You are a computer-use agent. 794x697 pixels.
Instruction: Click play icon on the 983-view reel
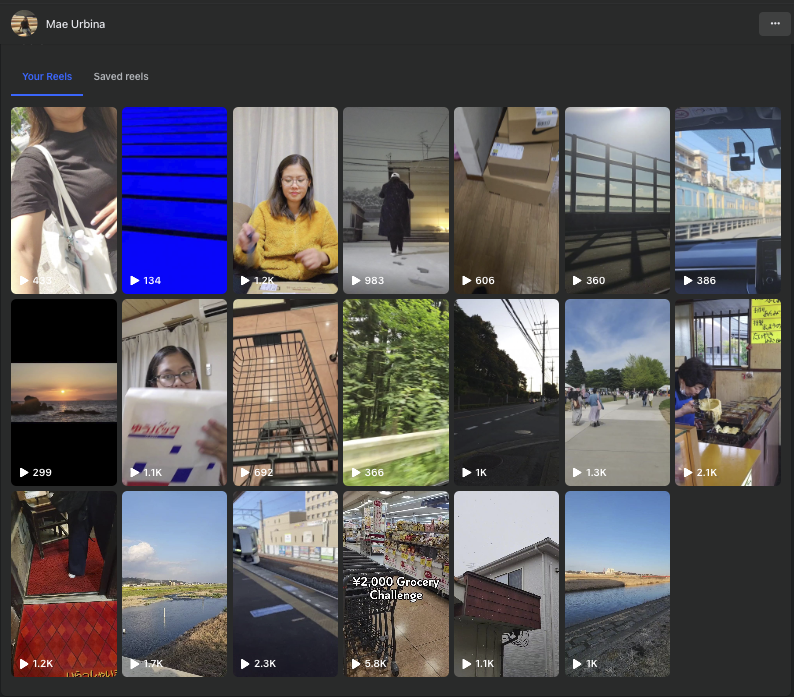click(355, 281)
